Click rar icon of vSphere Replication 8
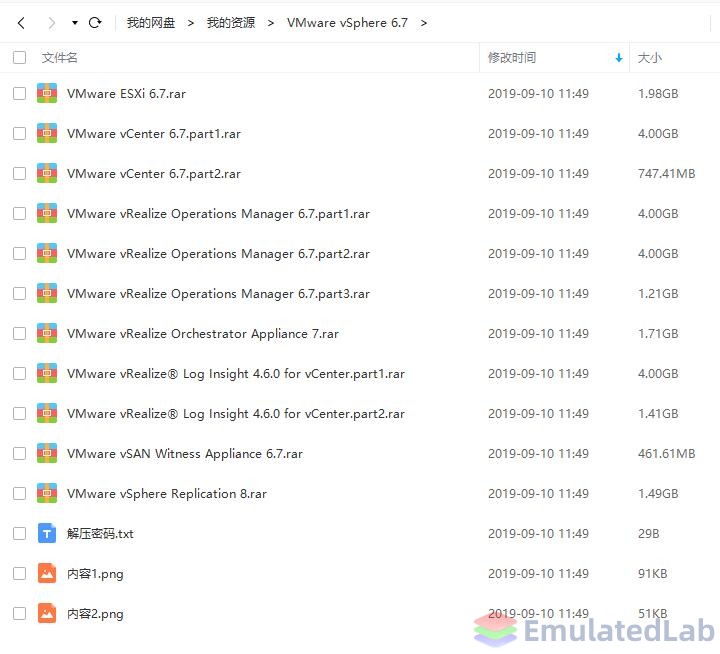Image resolution: width=720 pixels, height=654 pixels. (x=47, y=493)
